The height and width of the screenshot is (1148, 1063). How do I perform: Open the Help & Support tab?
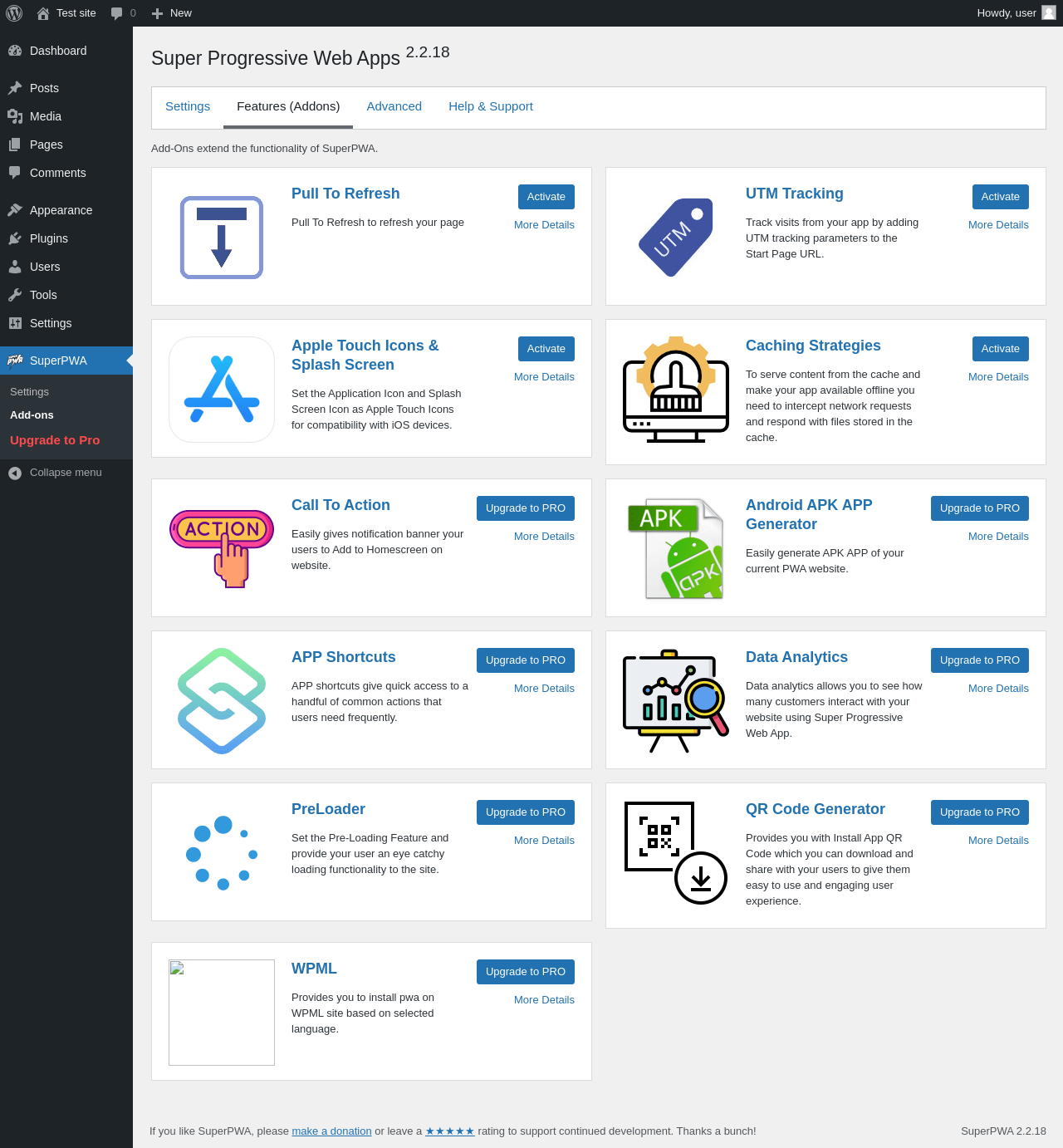coord(491,106)
